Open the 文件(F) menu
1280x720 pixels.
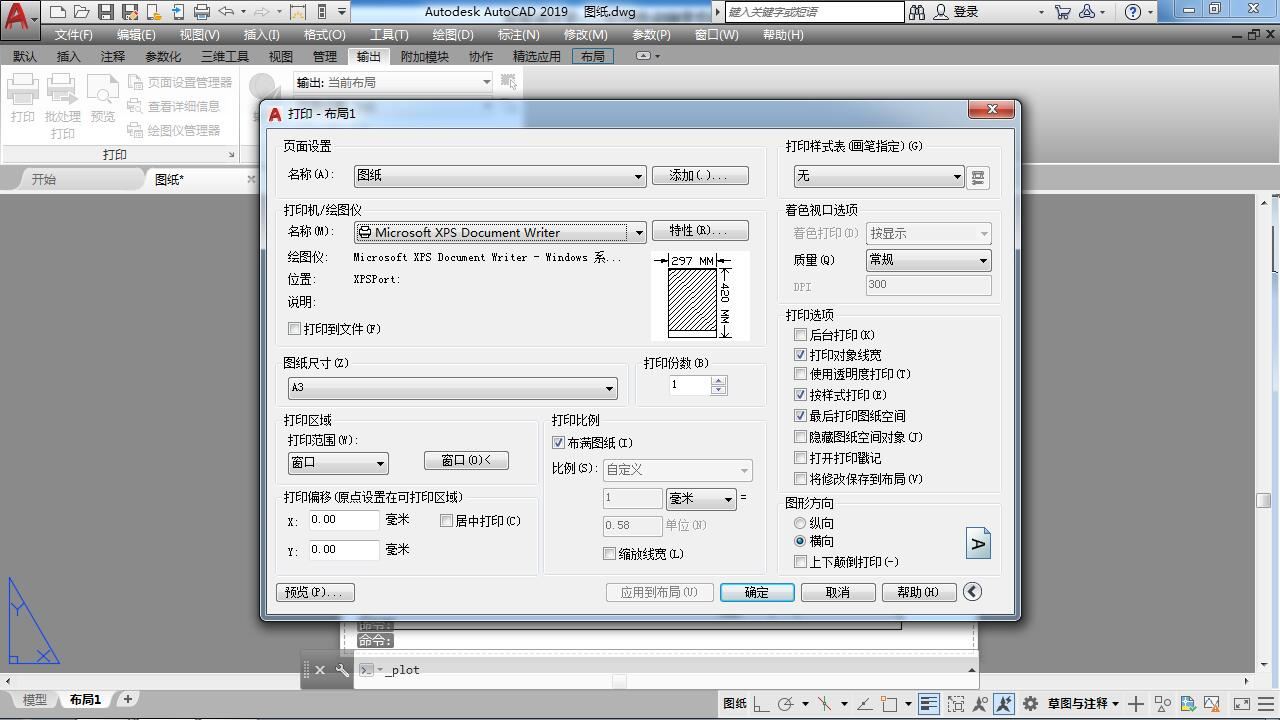tap(74, 35)
